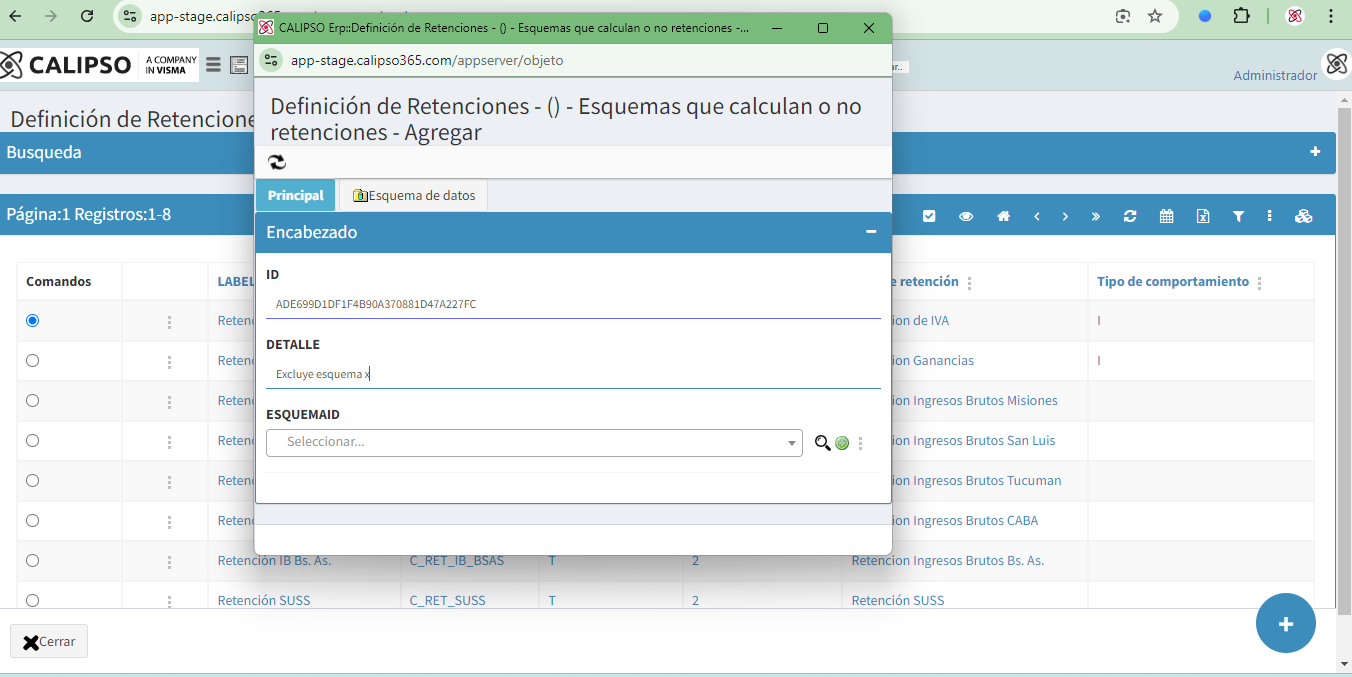Export the grid to Excel
The image size is (1352, 677).
[1203, 216]
